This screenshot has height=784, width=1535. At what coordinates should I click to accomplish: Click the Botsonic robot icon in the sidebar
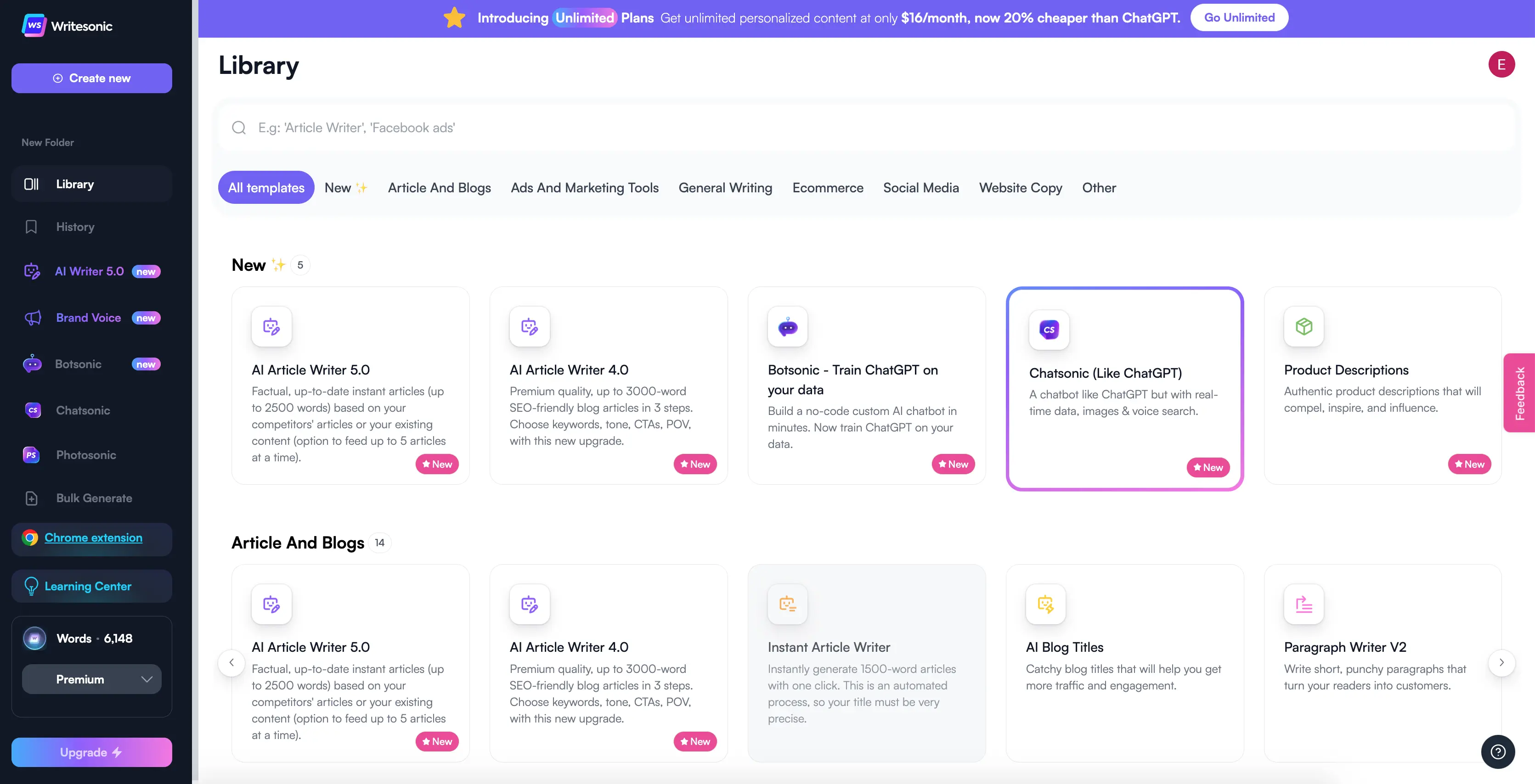[x=32, y=364]
